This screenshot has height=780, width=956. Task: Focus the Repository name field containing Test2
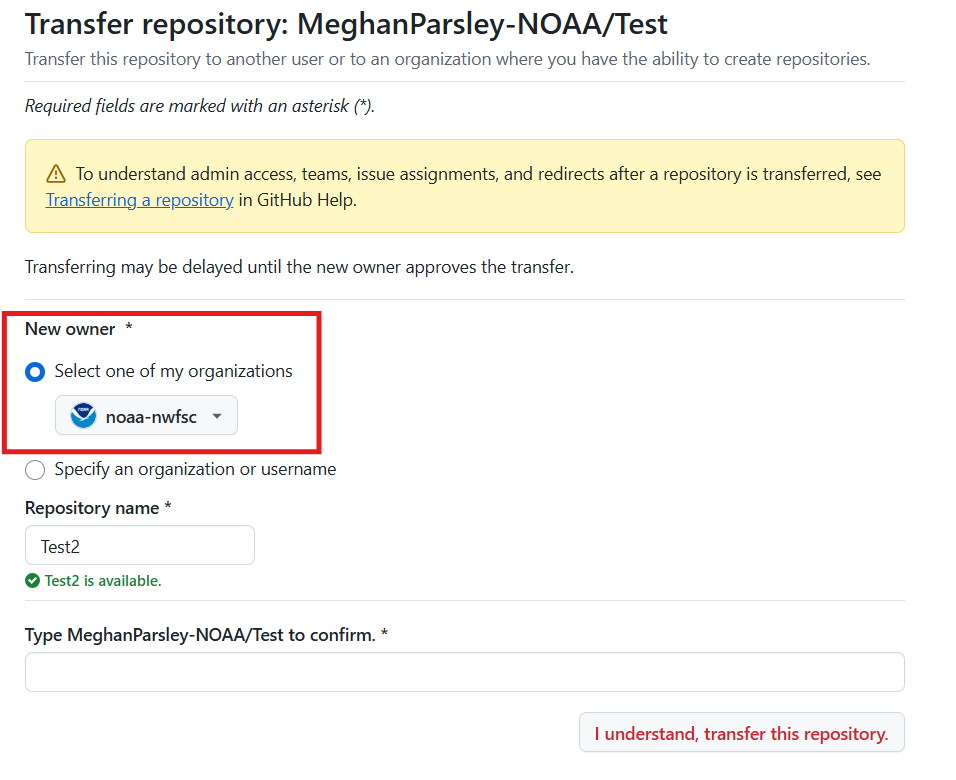(140, 545)
